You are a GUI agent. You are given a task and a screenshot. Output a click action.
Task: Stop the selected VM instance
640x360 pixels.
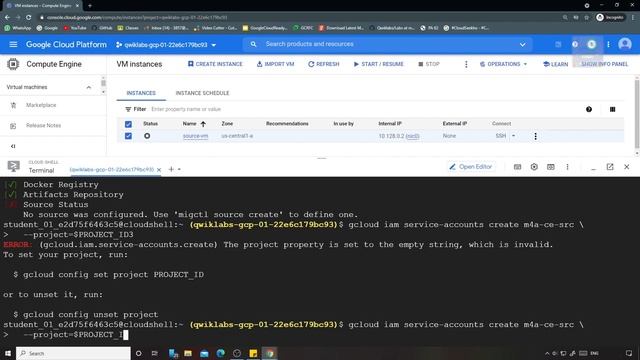click(429, 64)
